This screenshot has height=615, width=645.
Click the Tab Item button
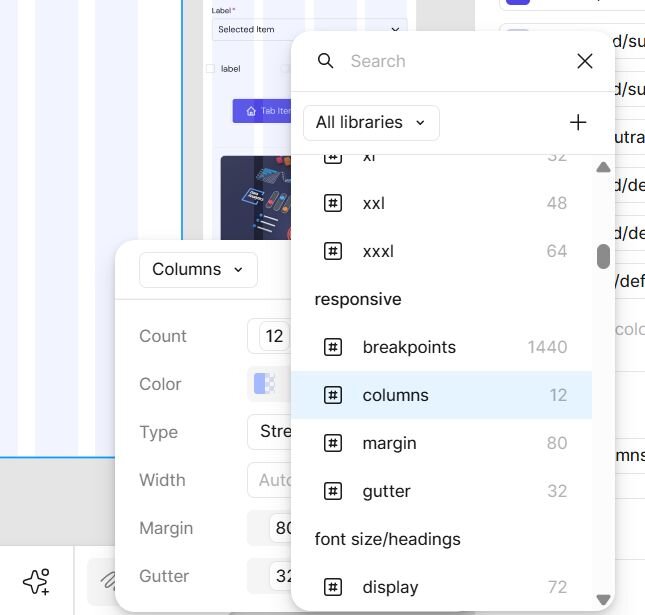262,111
